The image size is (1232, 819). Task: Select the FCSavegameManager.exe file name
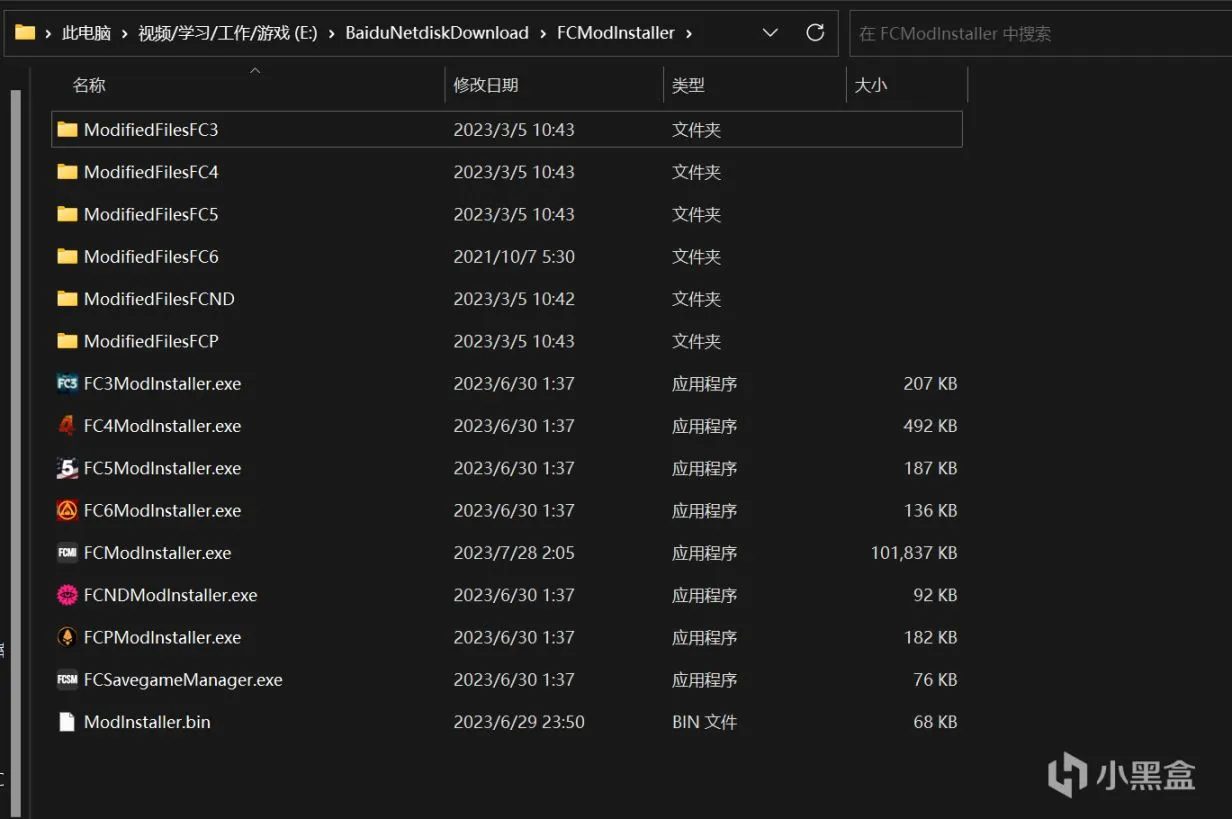tap(183, 679)
